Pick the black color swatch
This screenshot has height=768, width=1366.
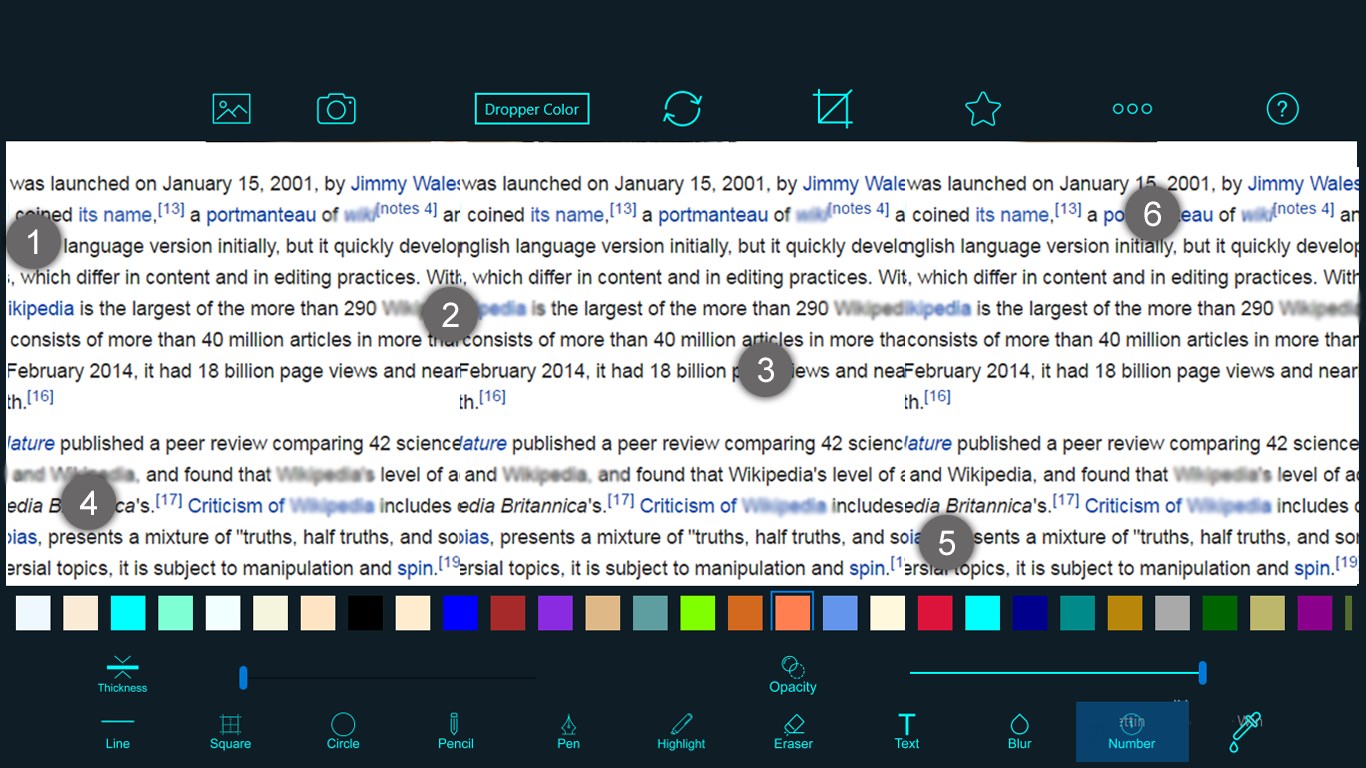point(365,613)
